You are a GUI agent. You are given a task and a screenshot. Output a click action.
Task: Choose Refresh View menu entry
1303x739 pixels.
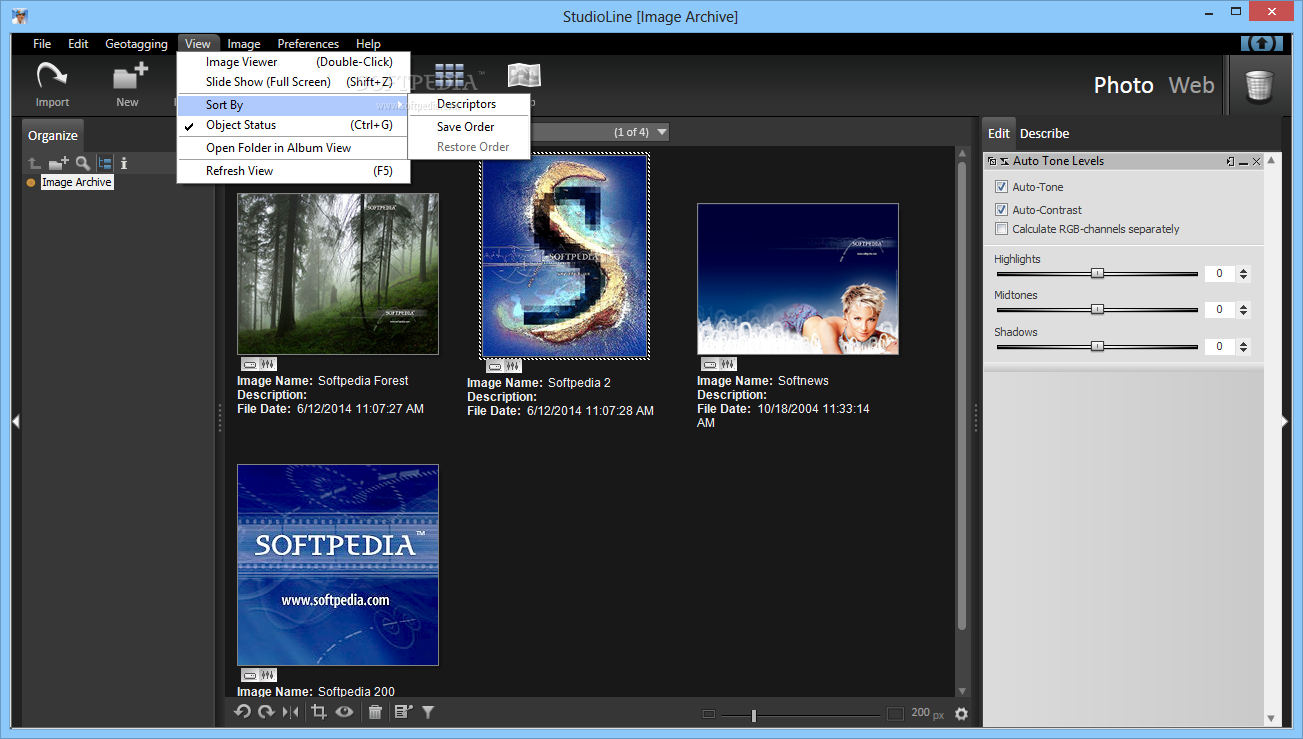(x=293, y=171)
